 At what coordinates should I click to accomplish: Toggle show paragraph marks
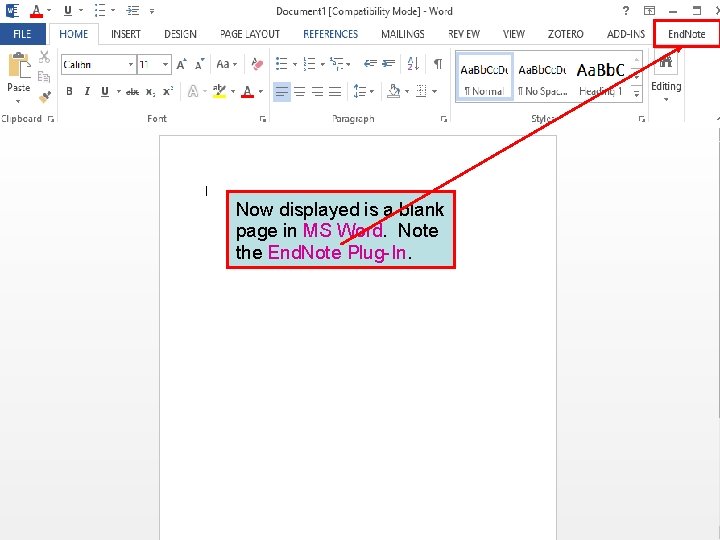point(438,64)
